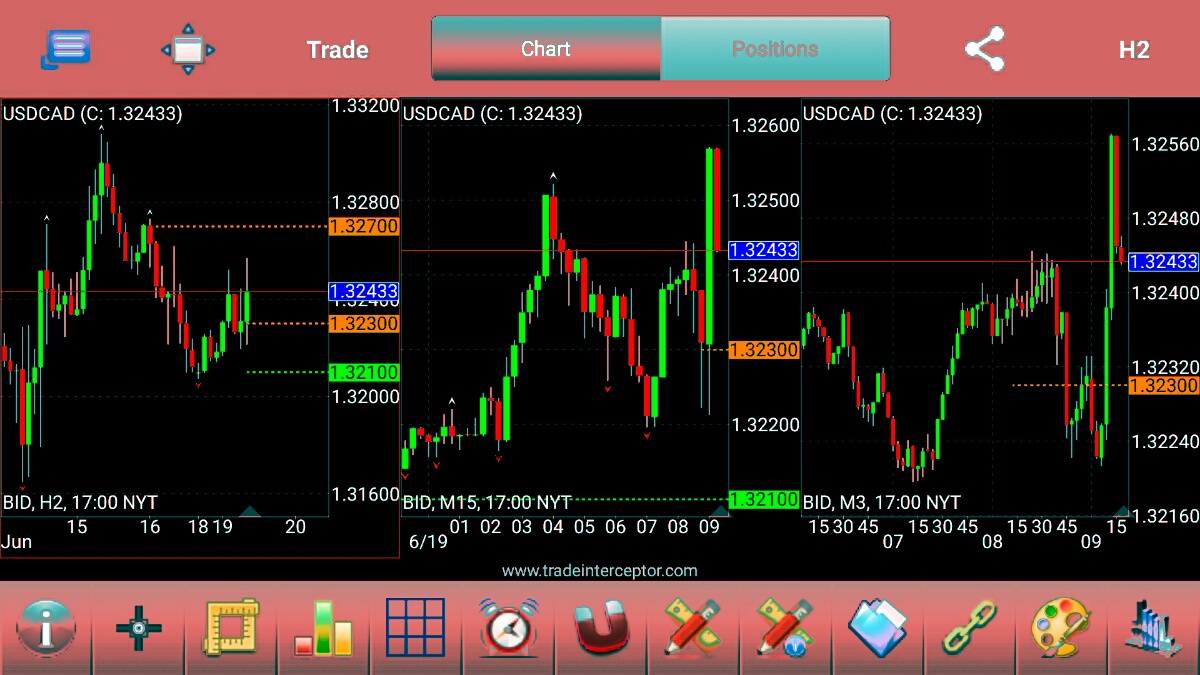
Task: Tap the blue 1.32433 price tag on H2 chart
Action: (x=364, y=291)
